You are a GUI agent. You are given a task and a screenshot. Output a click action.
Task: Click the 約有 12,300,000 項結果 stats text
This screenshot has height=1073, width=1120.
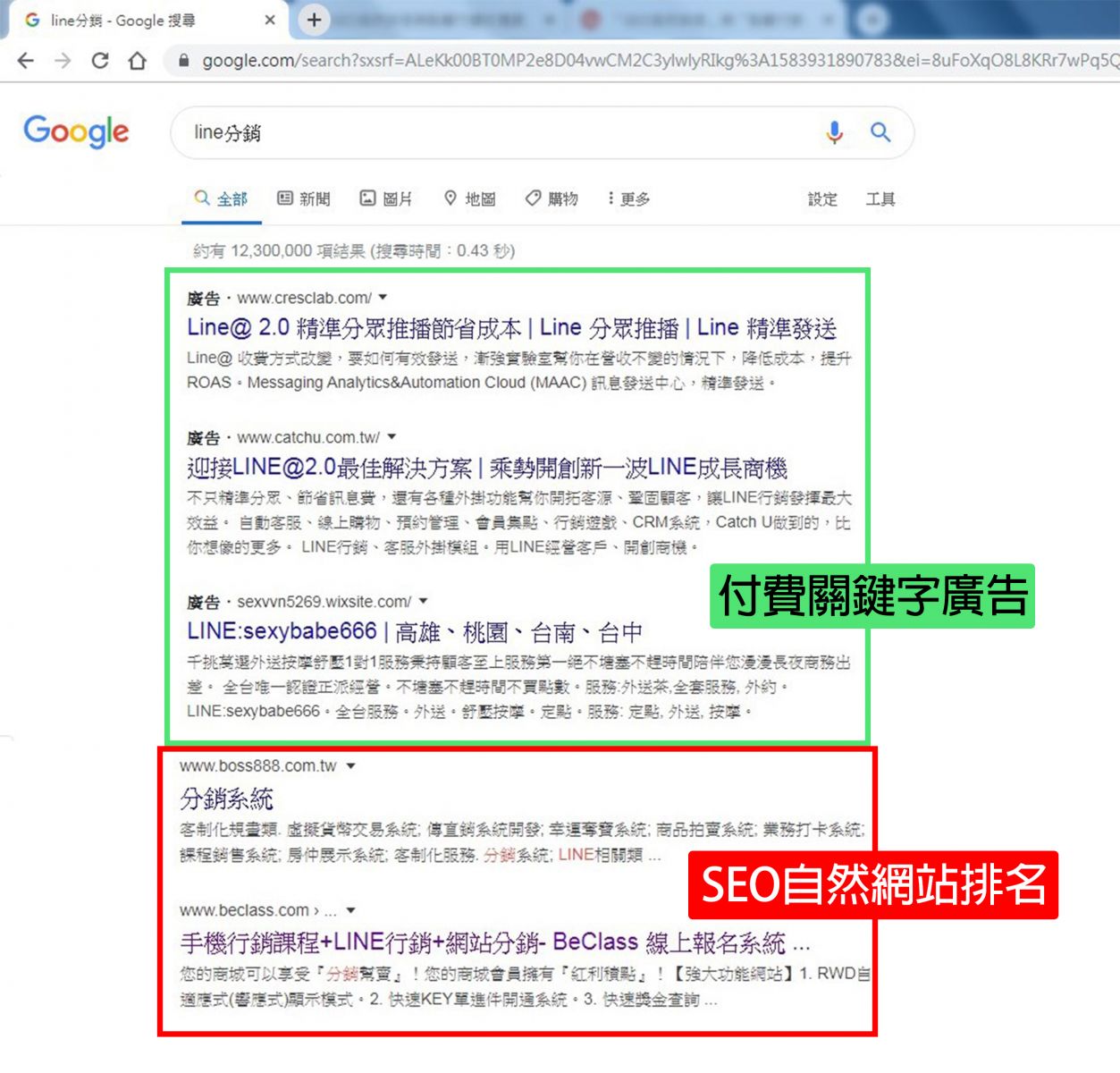click(354, 251)
